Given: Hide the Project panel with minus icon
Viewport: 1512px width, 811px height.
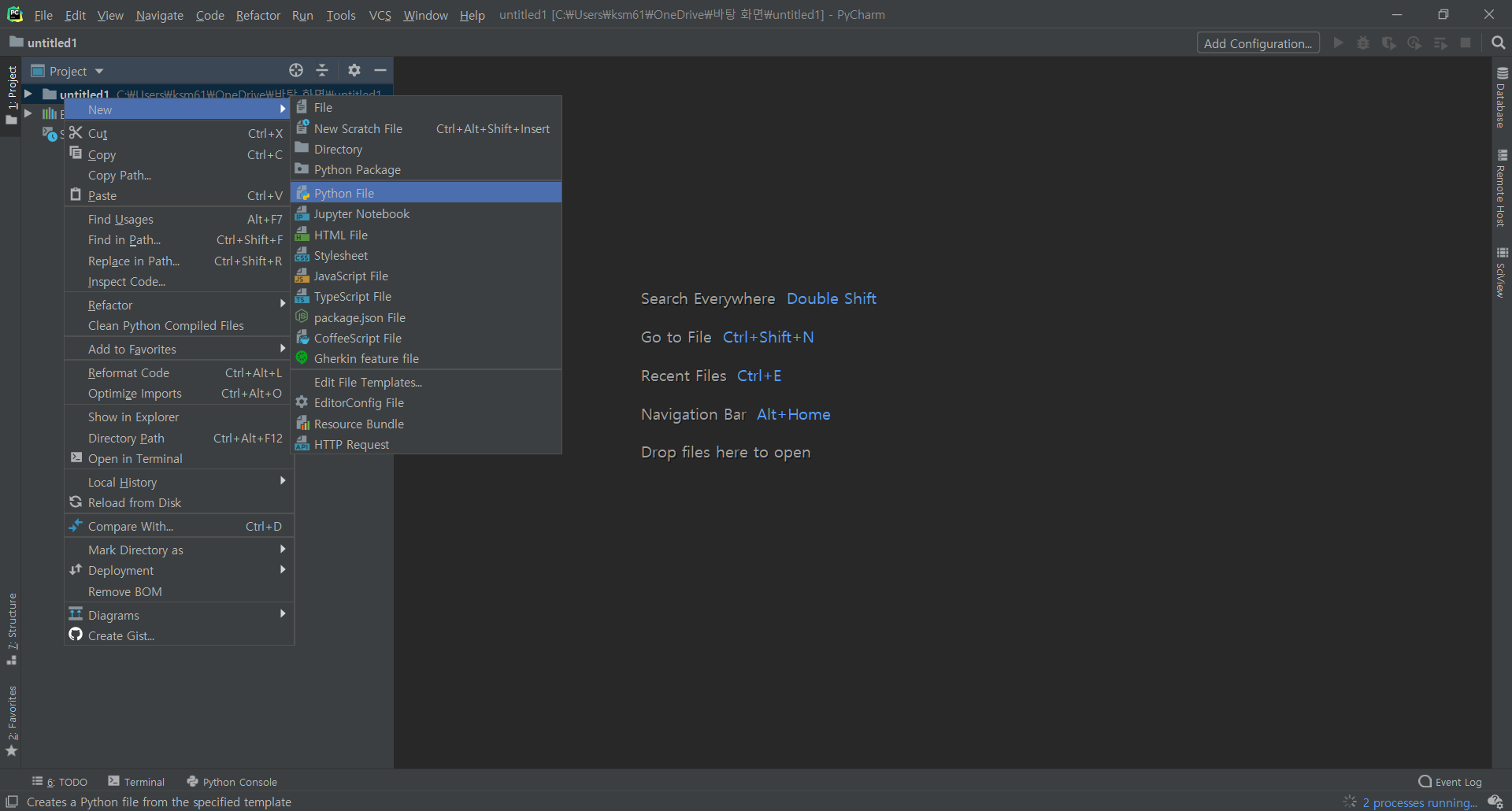Looking at the screenshot, I should coord(380,70).
